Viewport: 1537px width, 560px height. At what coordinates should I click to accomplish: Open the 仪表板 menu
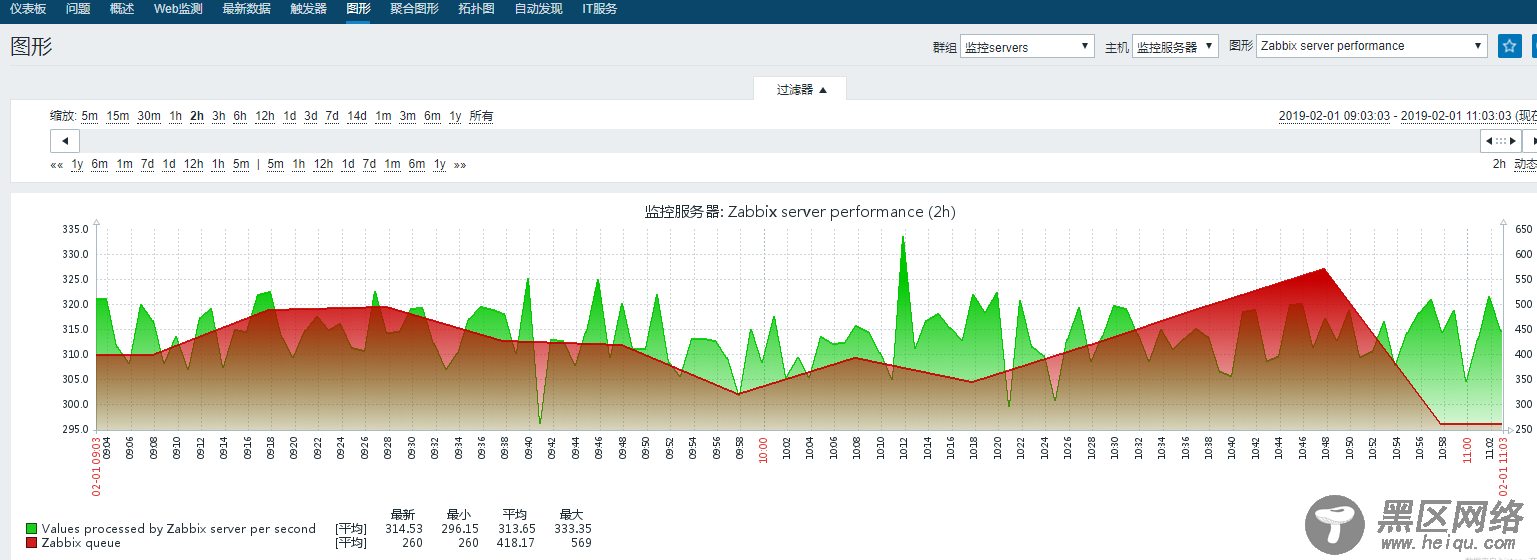click(x=28, y=9)
